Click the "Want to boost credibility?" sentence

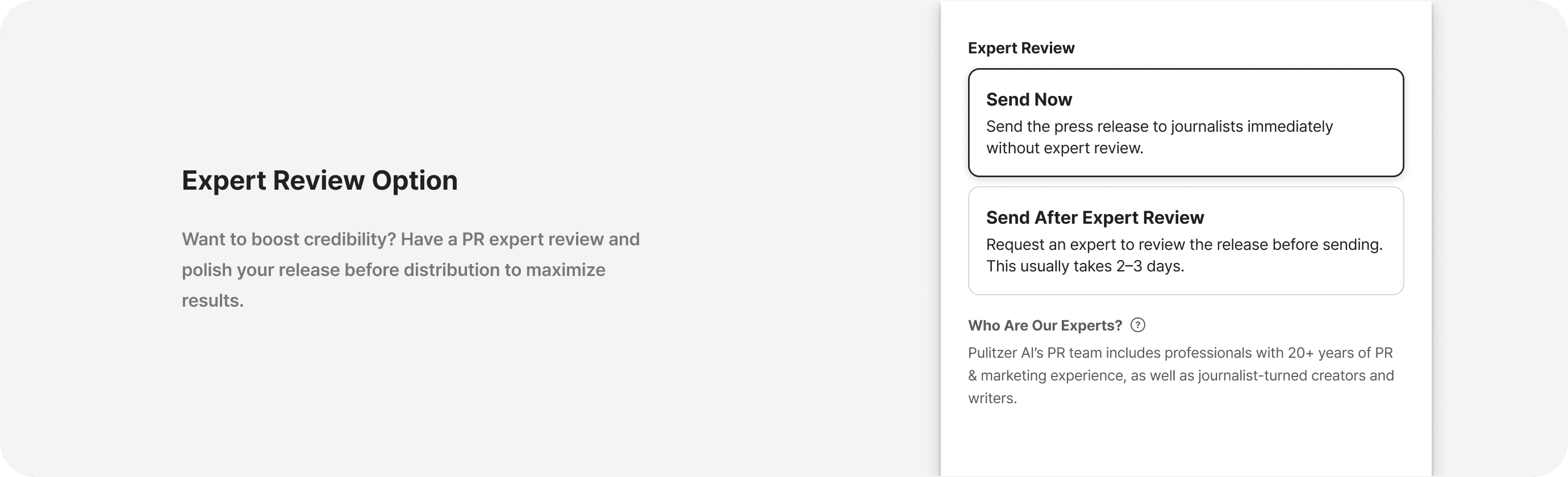(289, 239)
